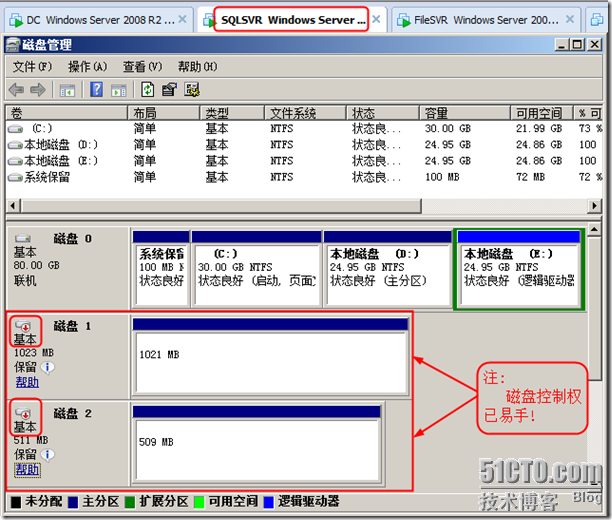
Task: Open the Help question-mark toolbar icon
Action: (96, 89)
